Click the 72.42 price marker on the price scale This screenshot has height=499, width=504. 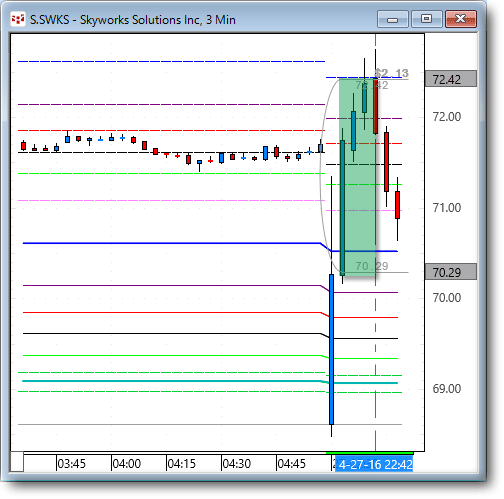coord(451,79)
